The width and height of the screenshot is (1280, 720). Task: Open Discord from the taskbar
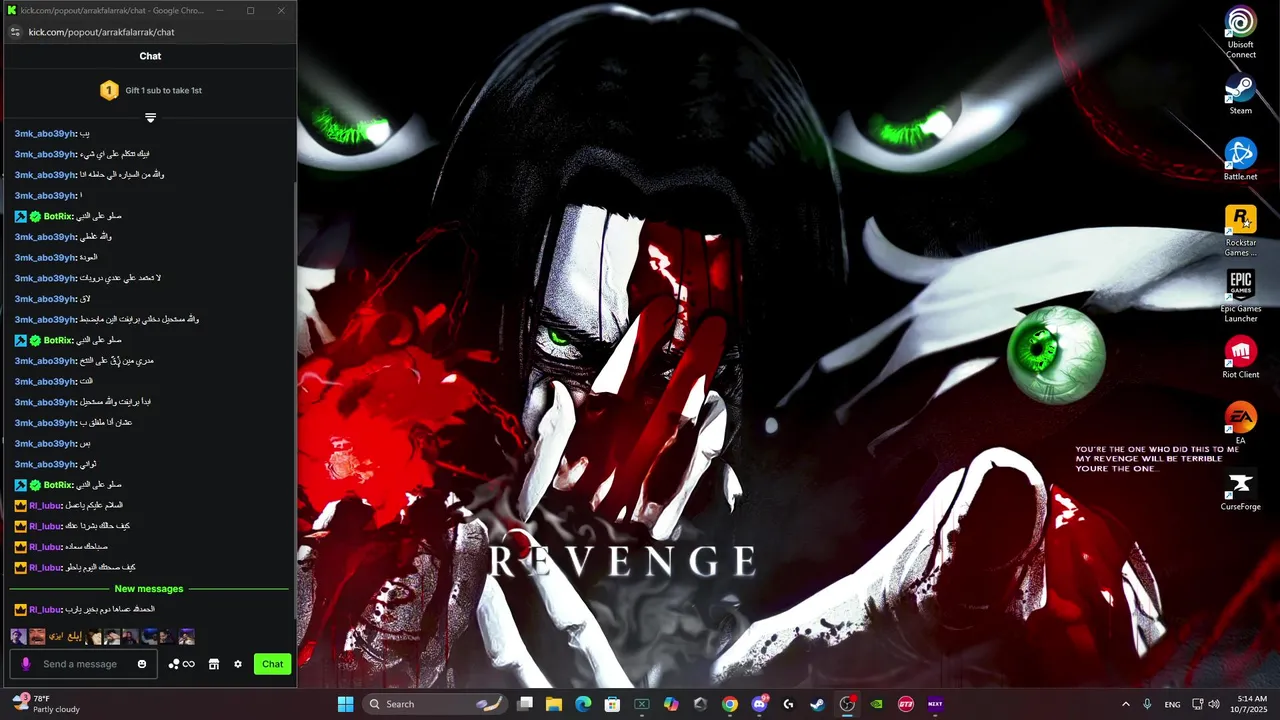click(759, 704)
